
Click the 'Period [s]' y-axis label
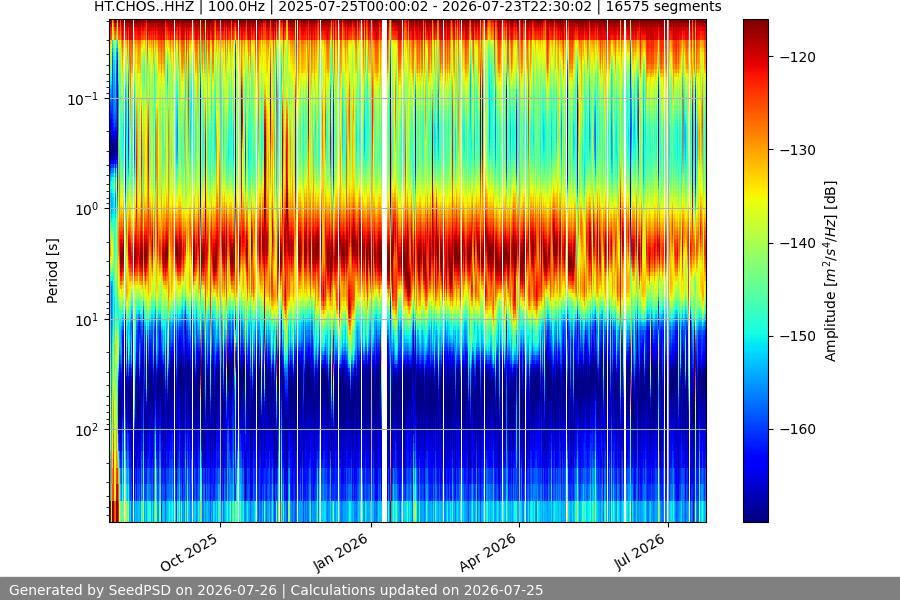[52, 271]
